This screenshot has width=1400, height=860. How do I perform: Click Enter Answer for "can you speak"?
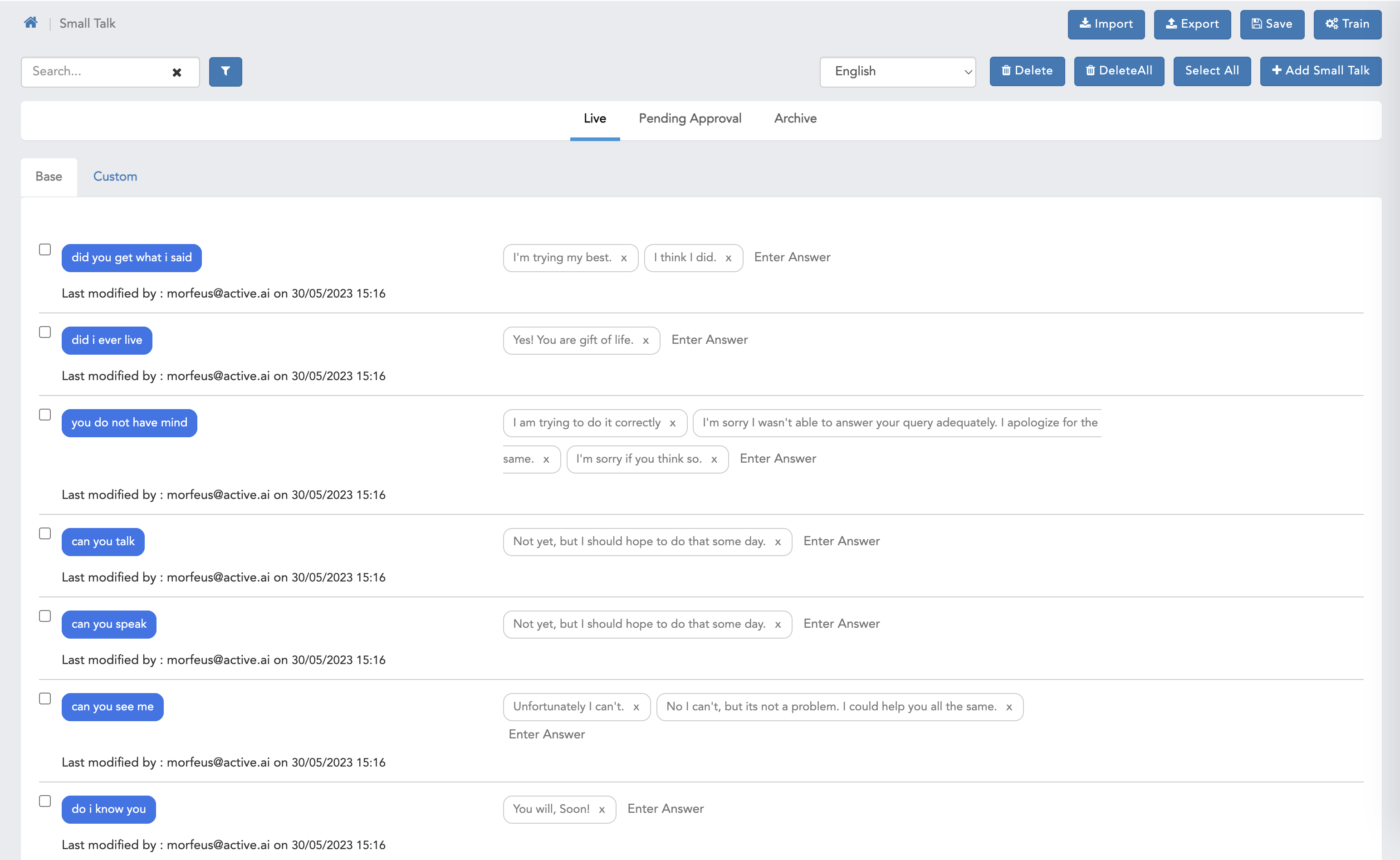pyautogui.click(x=842, y=624)
